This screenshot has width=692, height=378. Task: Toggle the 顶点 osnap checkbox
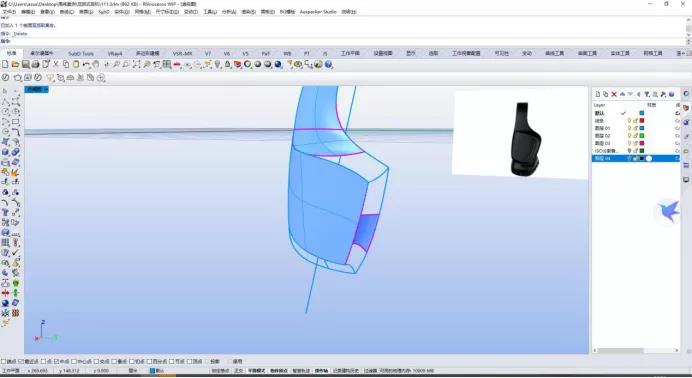coord(190,362)
